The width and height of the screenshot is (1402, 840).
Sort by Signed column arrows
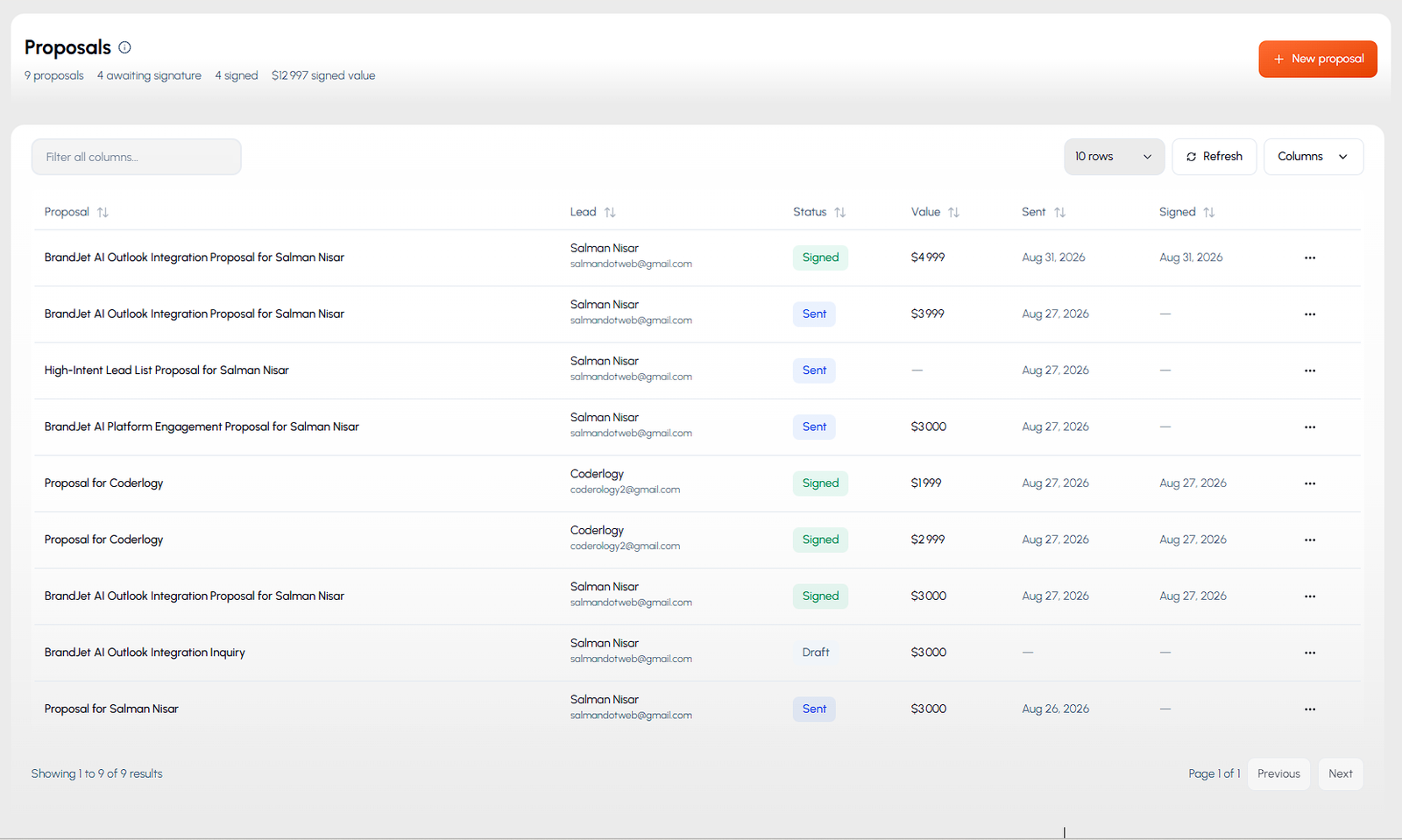[x=1208, y=212]
